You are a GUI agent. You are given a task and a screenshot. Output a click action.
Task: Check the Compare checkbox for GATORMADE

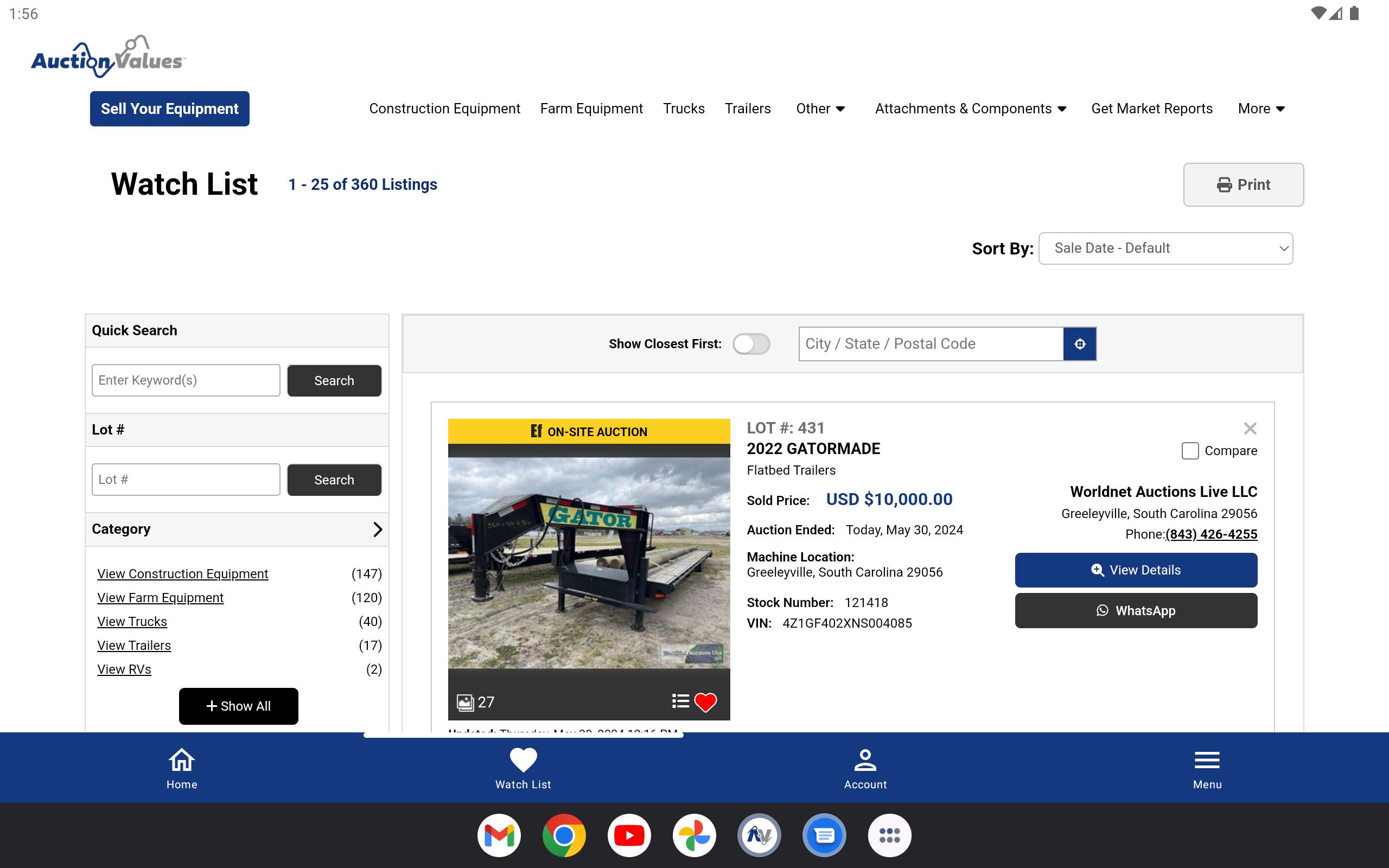point(1190,451)
